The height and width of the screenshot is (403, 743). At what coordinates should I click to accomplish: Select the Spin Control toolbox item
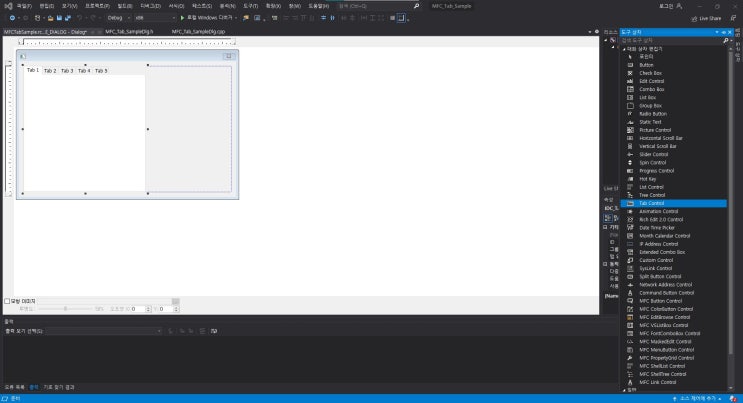pyautogui.click(x=674, y=162)
